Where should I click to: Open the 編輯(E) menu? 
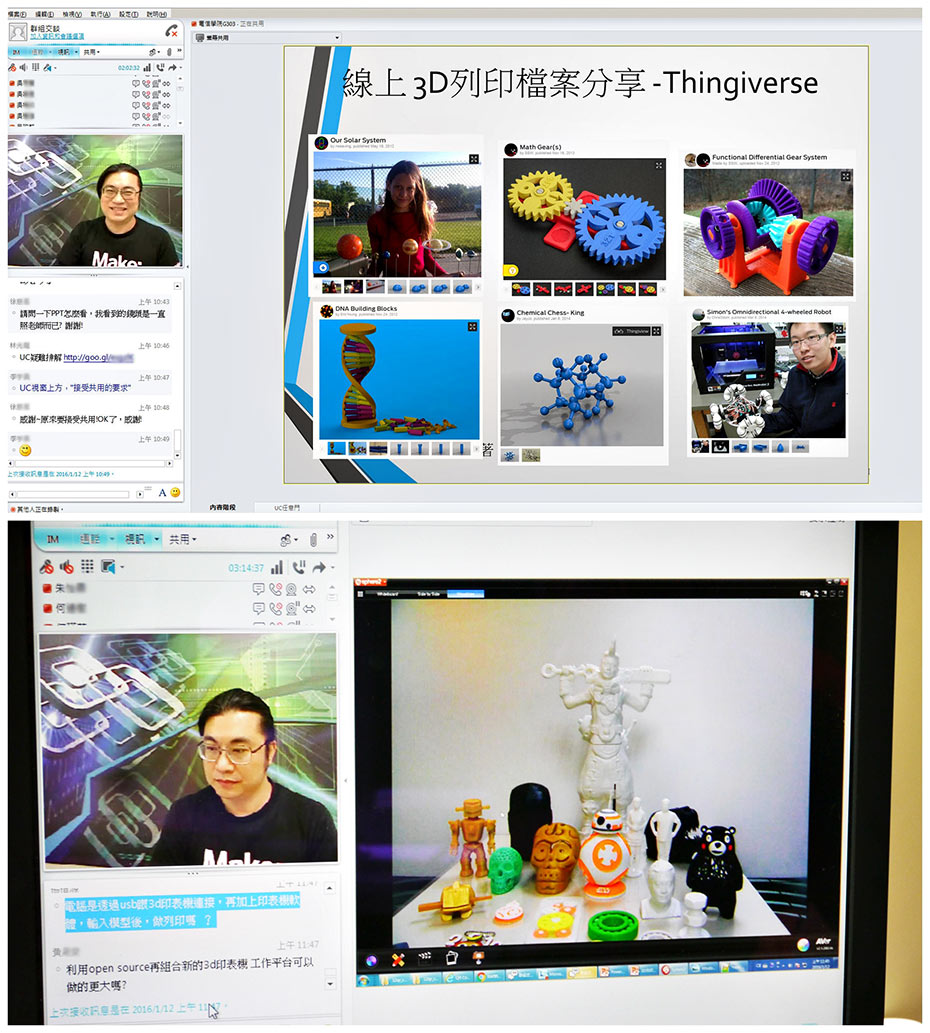point(45,14)
